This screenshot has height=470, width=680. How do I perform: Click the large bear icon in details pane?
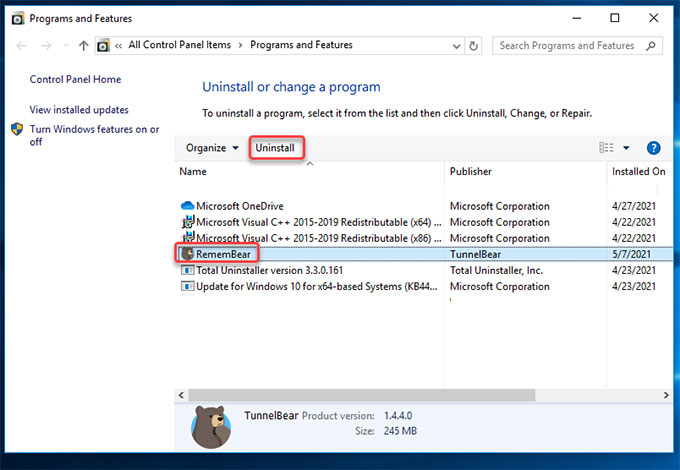tap(211, 427)
